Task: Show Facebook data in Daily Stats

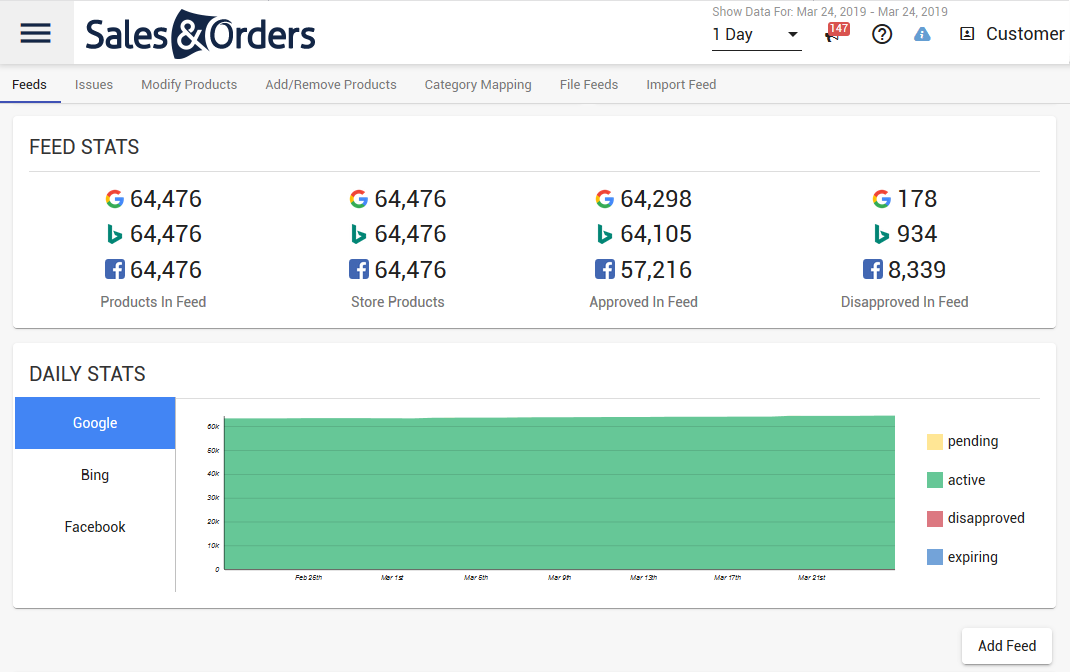Action: point(94,526)
